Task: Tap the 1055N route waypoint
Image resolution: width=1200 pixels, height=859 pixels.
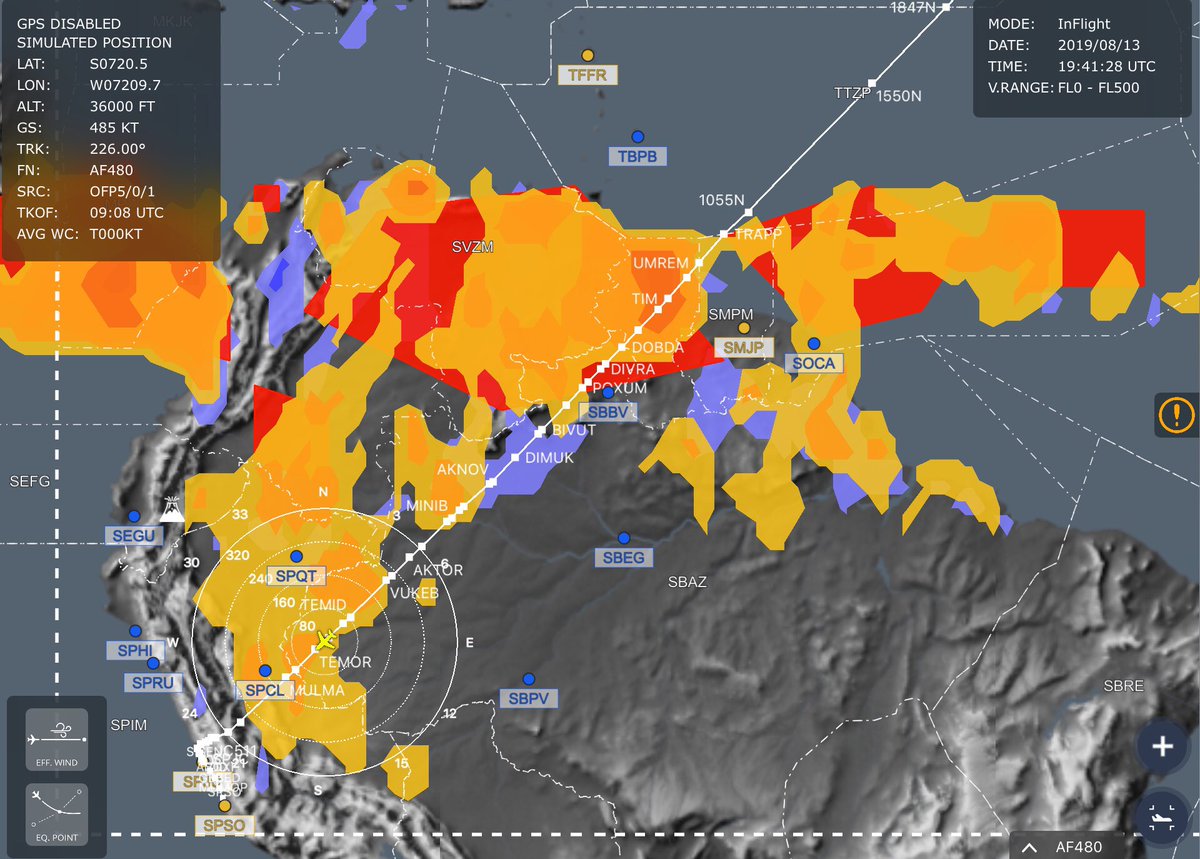Action: tap(747, 211)
